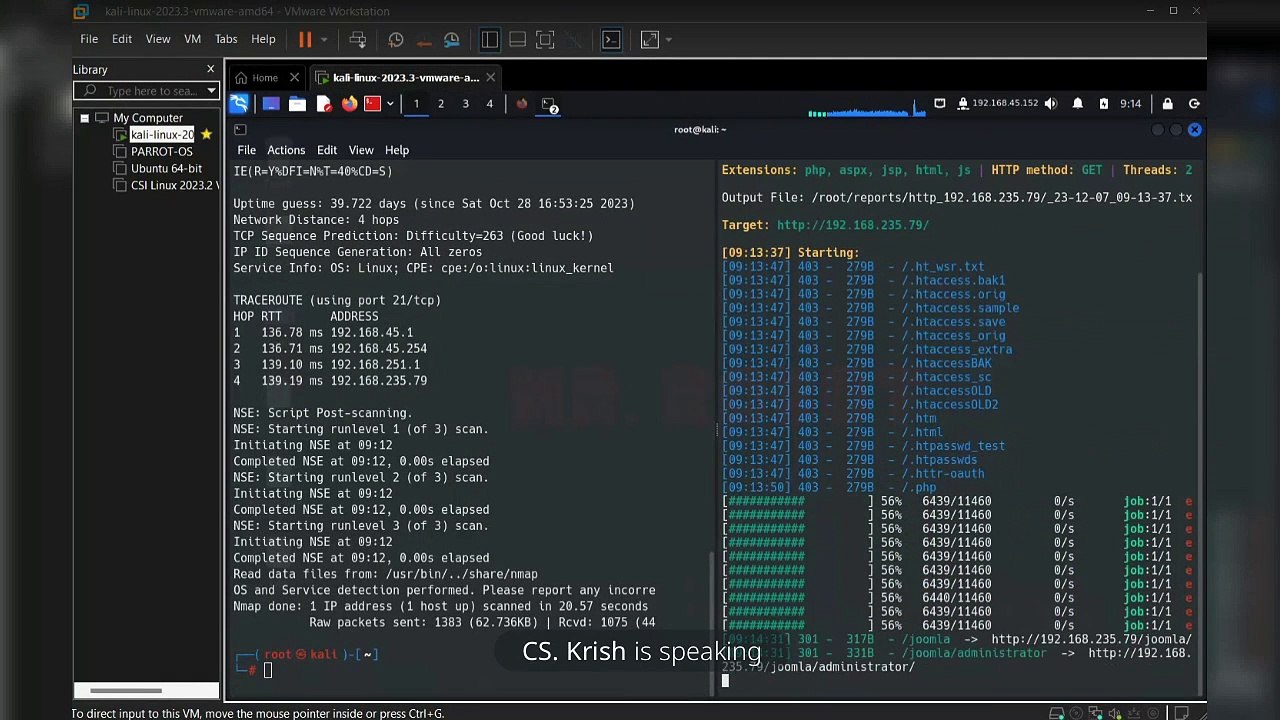Screen dimensions: 1280x720
Task: Switch to workspace 3
Action: 465,104
